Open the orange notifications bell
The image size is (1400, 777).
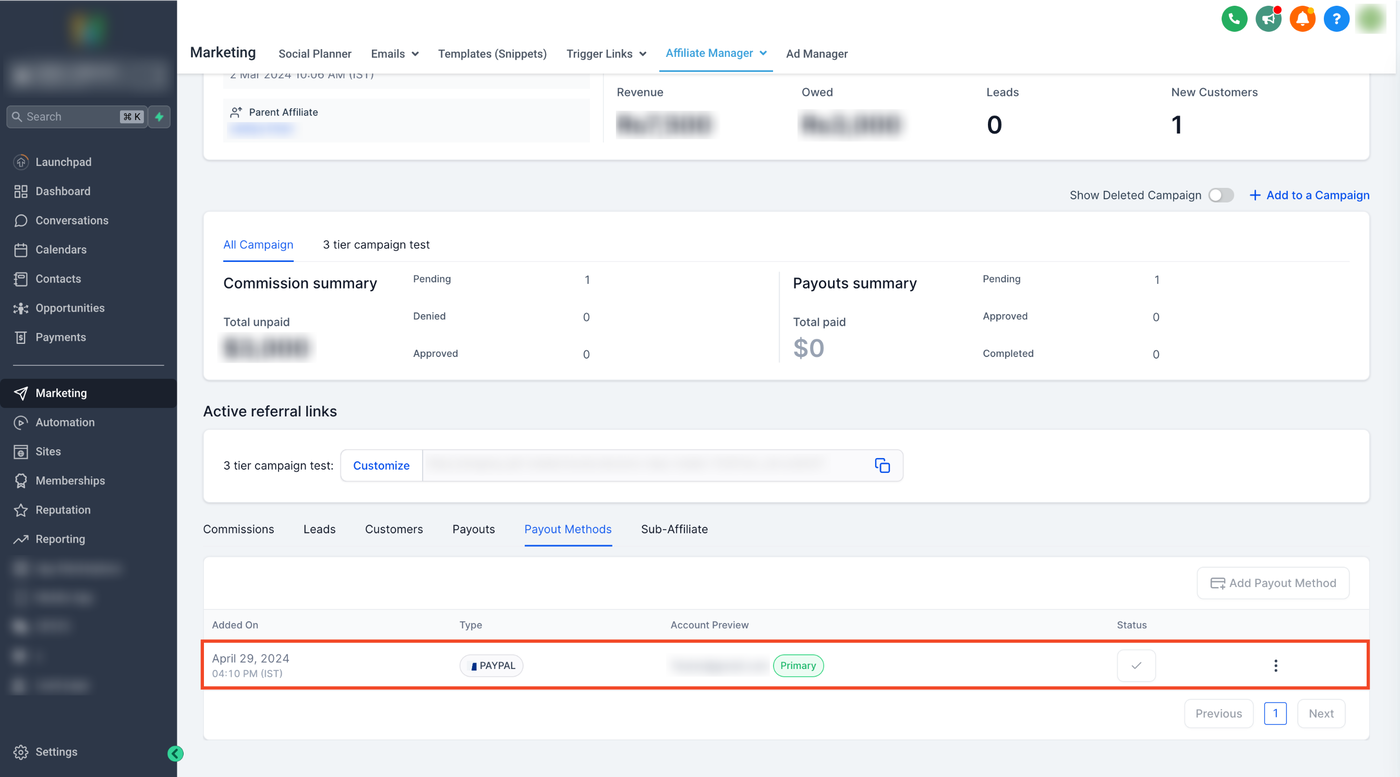point(1302,18)
